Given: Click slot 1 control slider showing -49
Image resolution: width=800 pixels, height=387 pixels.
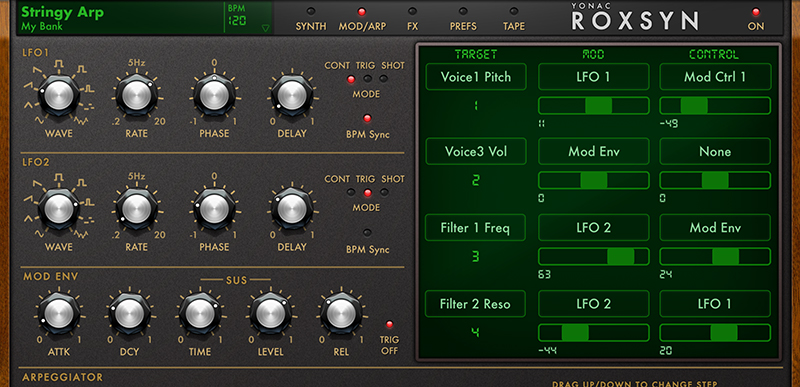Looking at the screenshot, I should click(715, 106).
